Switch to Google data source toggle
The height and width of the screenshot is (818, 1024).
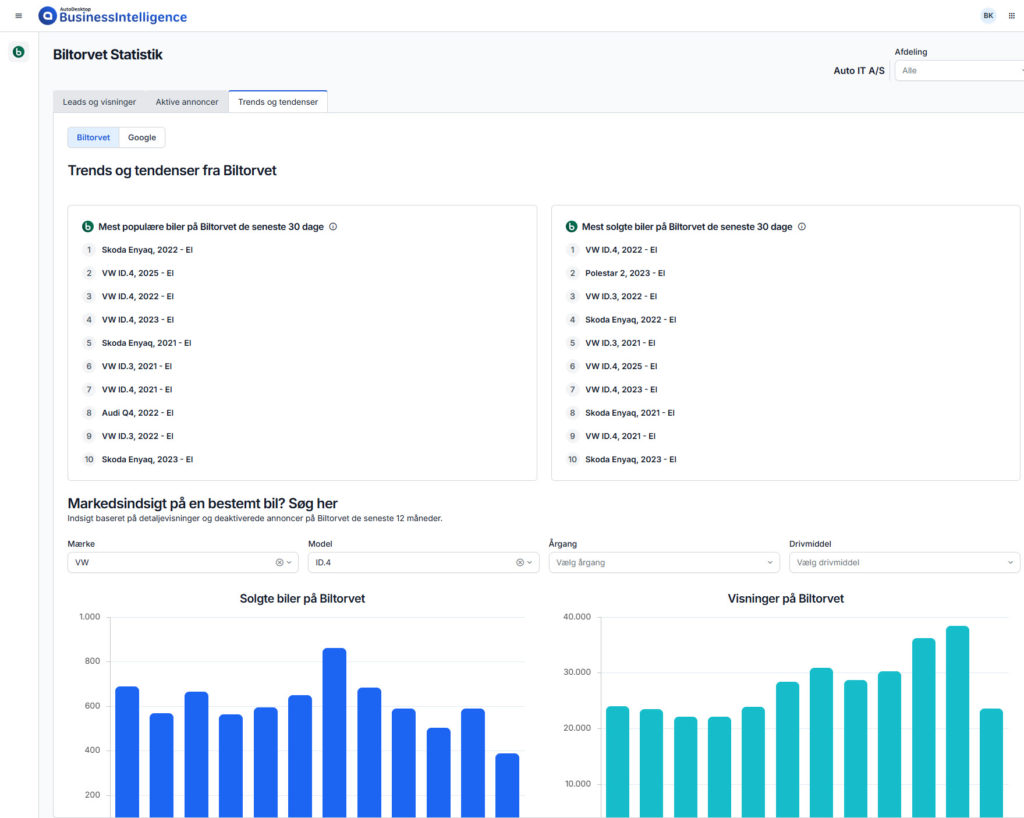click(x=142, y=138)
